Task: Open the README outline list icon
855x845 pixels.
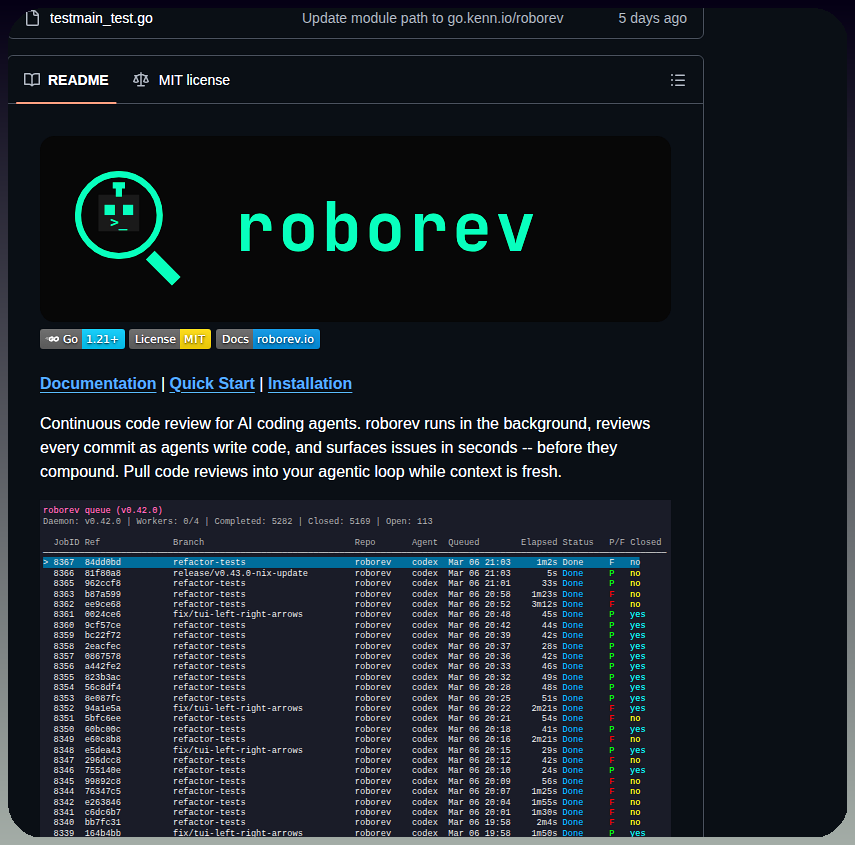Action: click(677, 80)
